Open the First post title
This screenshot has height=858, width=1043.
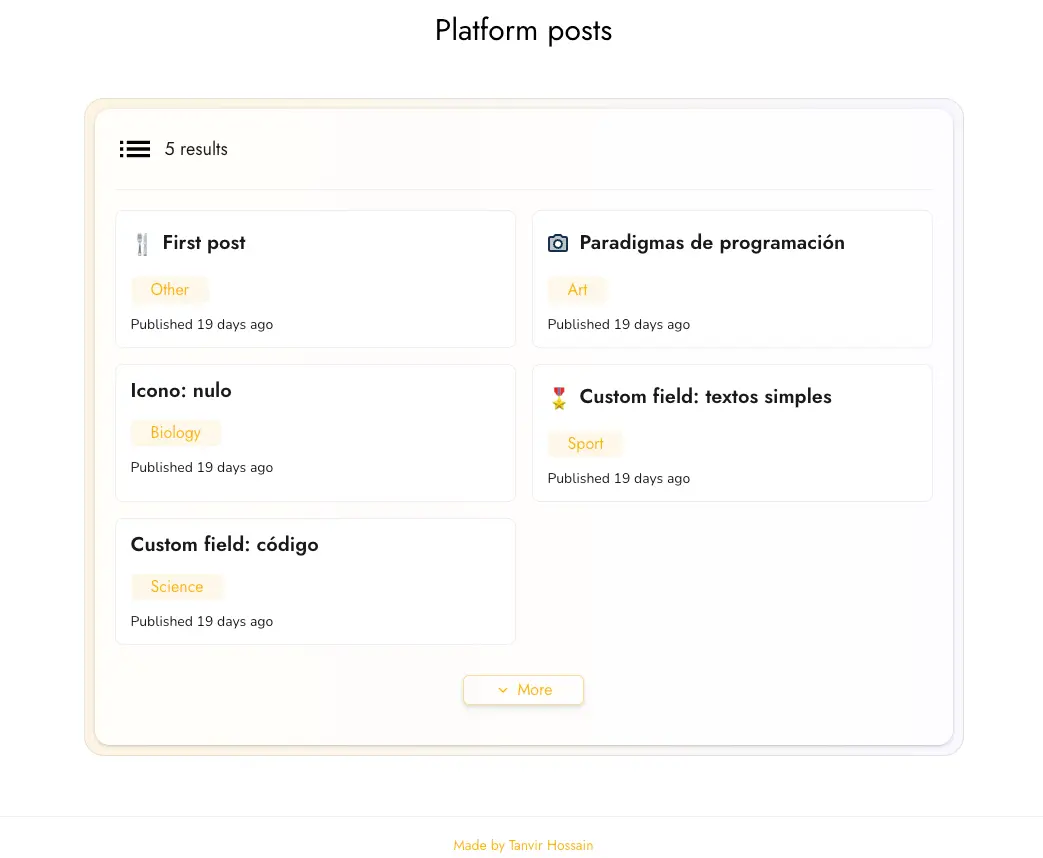[204, 243]
